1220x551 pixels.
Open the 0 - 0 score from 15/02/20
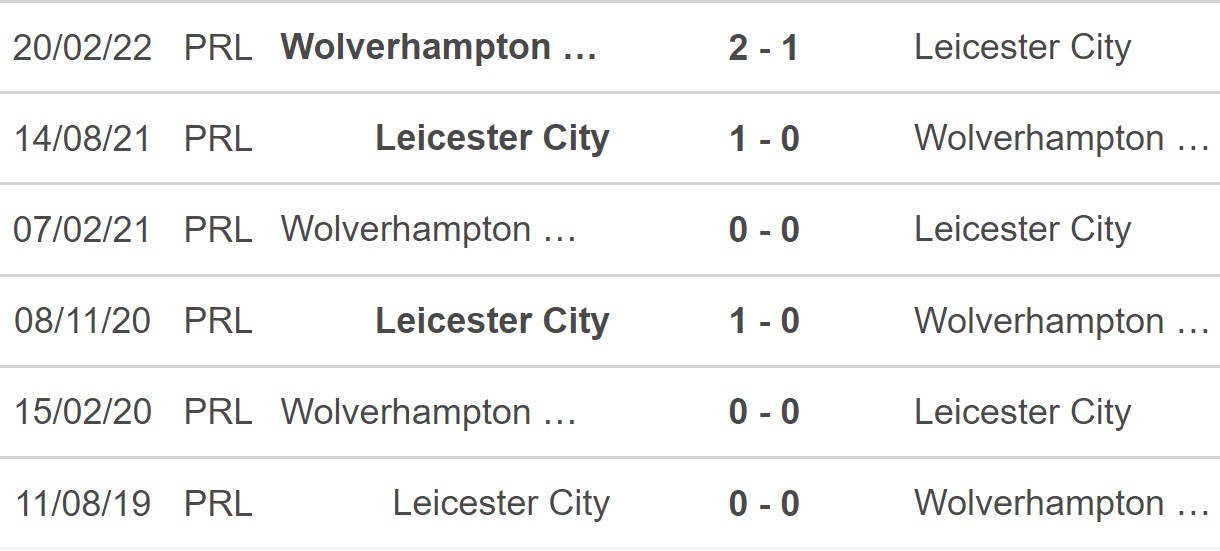764,412
